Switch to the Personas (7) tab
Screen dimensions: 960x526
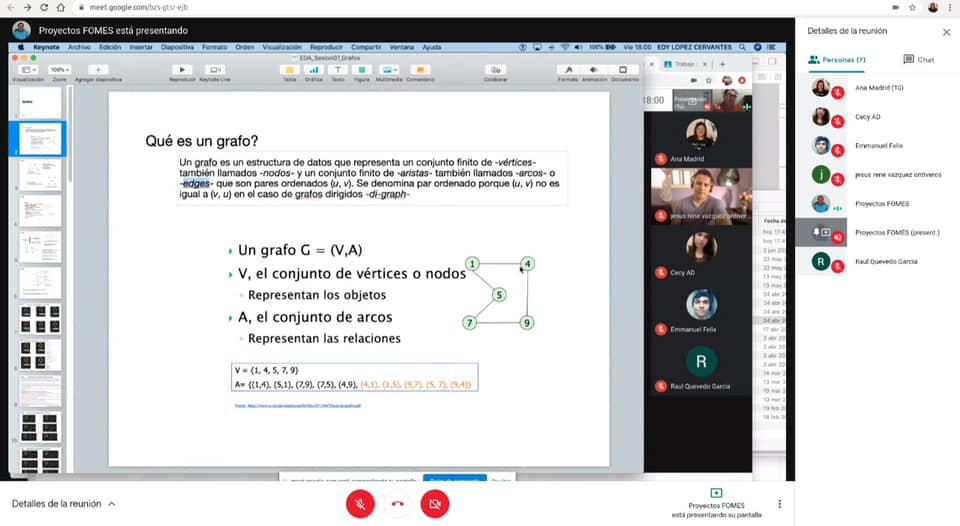(837, 59)
